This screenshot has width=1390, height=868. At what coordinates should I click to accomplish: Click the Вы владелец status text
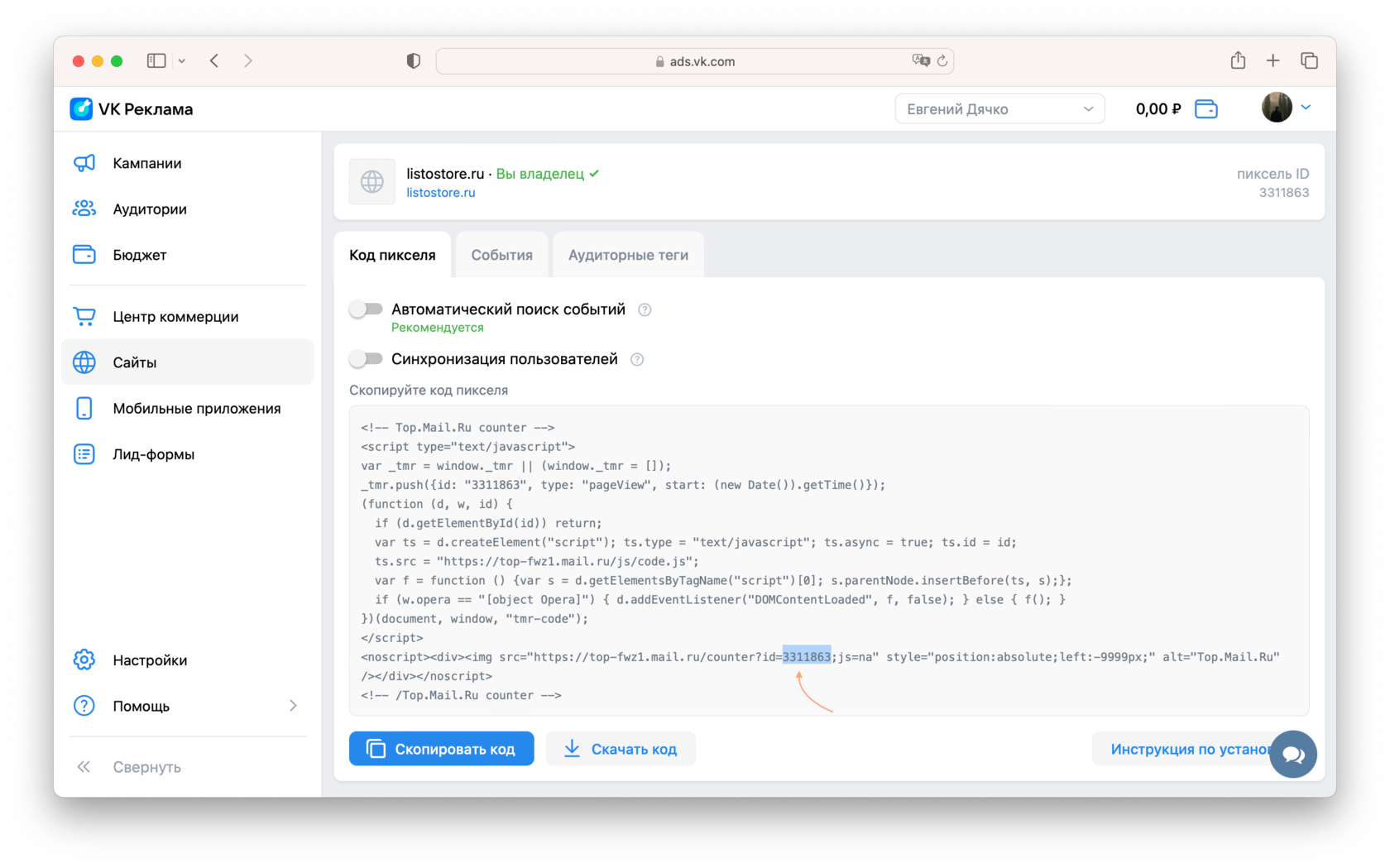[540, 174]
